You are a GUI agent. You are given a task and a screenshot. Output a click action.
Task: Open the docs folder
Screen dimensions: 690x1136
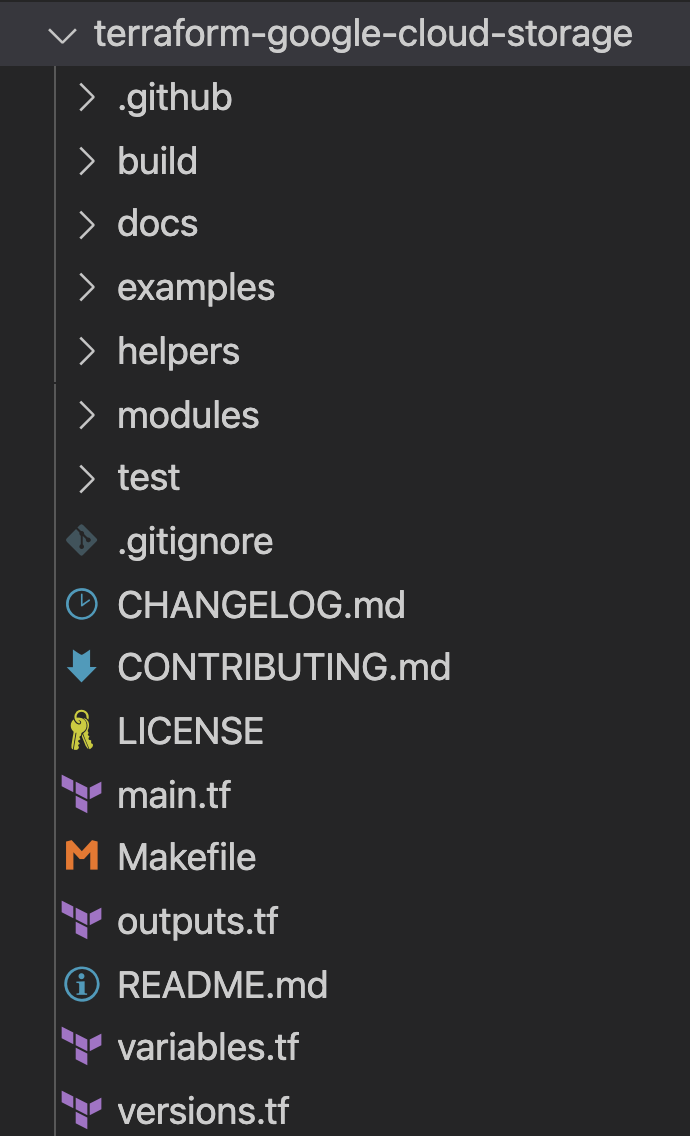tap(157, 224)
